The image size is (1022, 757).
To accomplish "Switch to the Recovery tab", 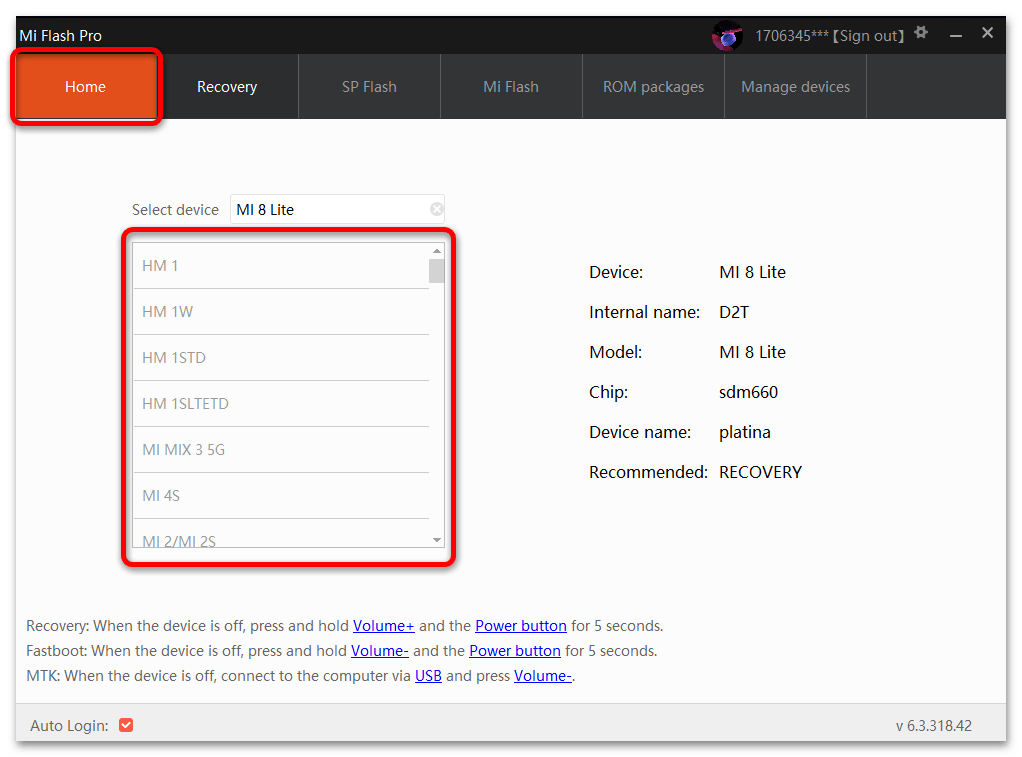I will [227, 87].
